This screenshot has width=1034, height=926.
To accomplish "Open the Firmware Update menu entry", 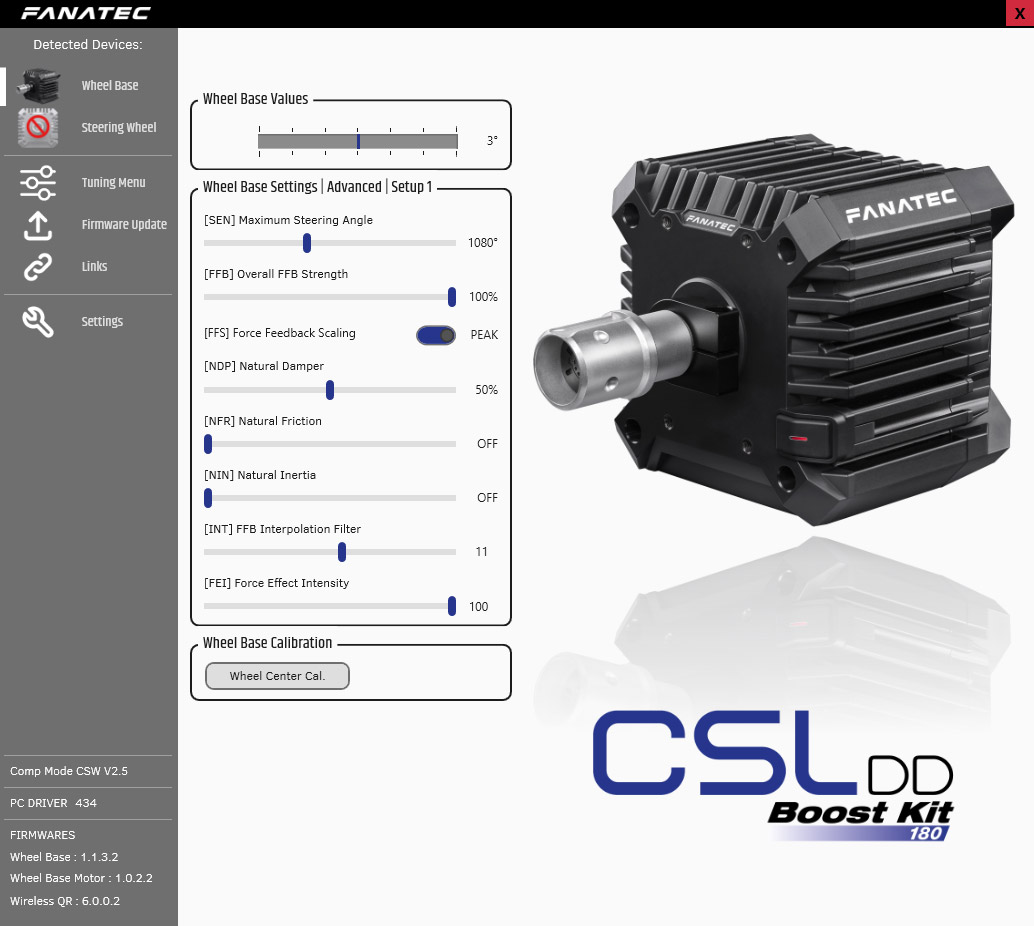I will pos(124,225).
